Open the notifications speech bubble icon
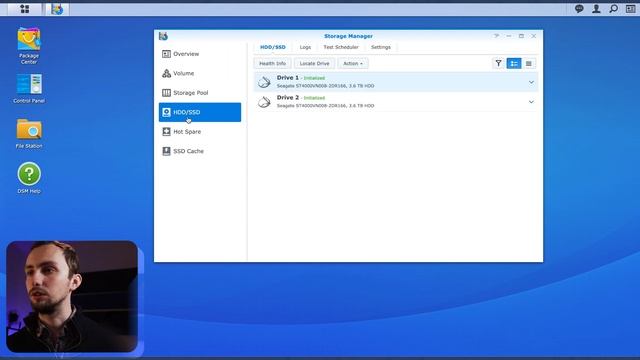Image resolution: width=640 pixels, height=360 pixels. [x=579, y=9]
